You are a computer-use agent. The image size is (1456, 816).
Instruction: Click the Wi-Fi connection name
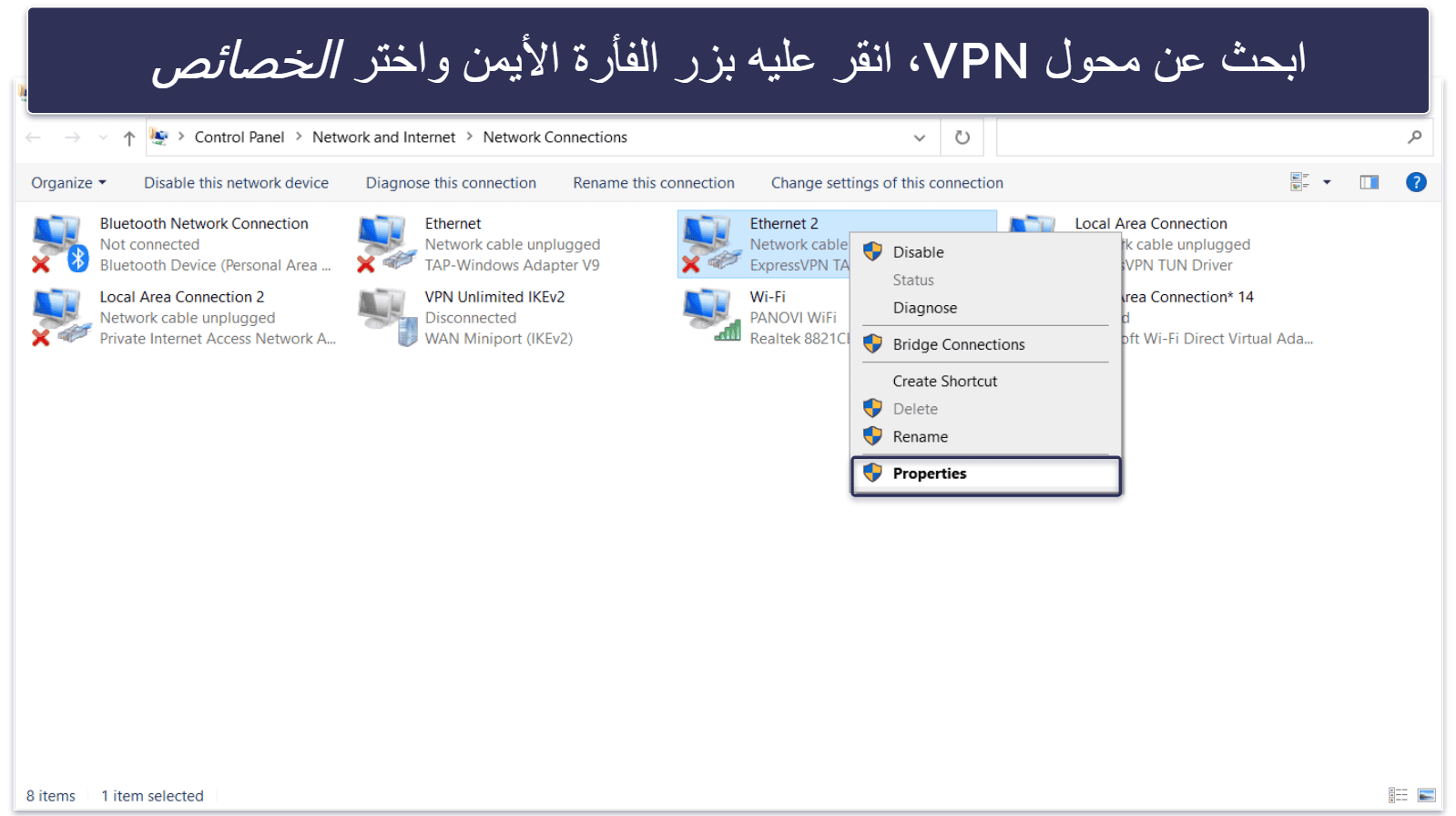pyautogui.click(x=768, y=297)
